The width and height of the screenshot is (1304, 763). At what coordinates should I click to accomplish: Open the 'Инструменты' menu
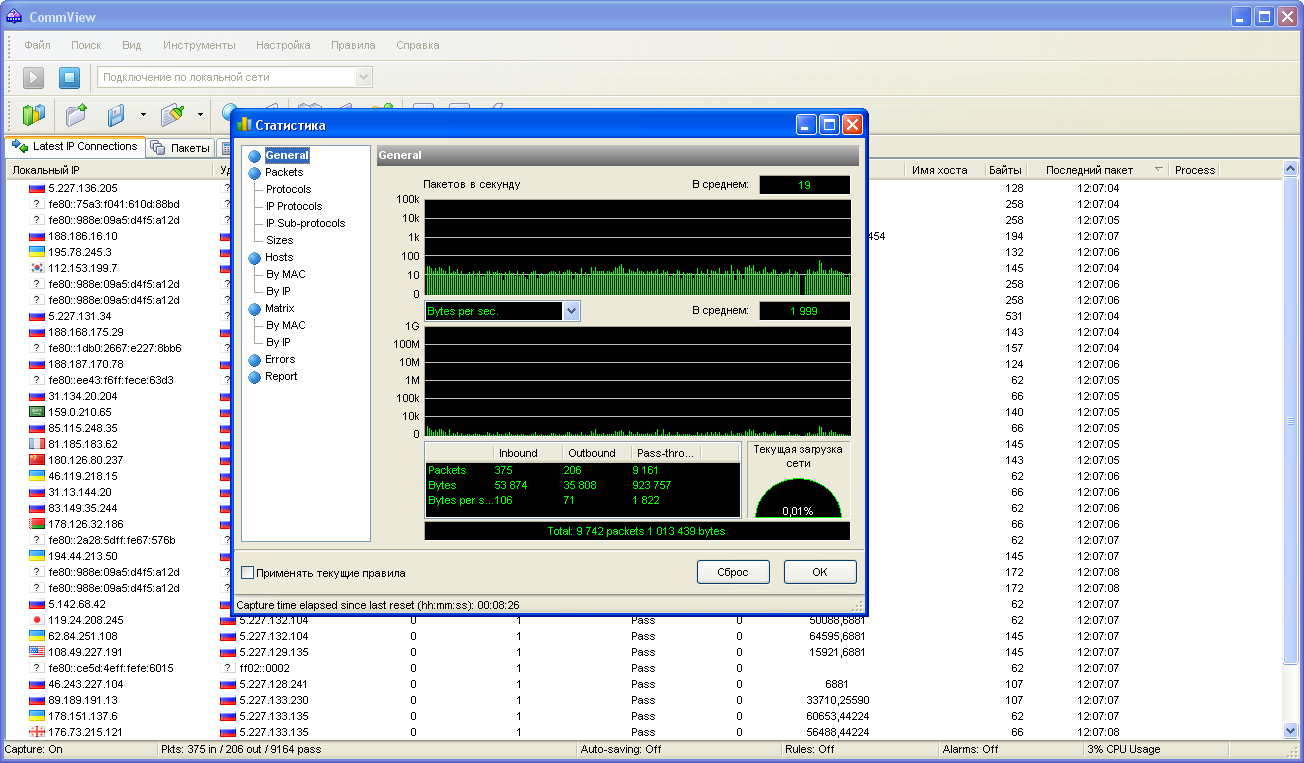[199, 45]
